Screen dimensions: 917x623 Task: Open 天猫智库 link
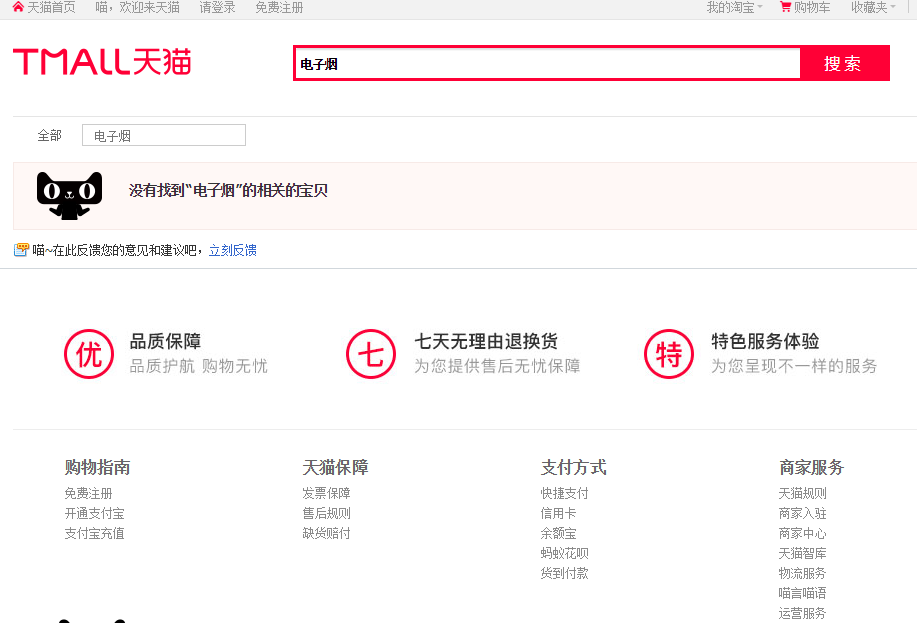pos(802,553)
